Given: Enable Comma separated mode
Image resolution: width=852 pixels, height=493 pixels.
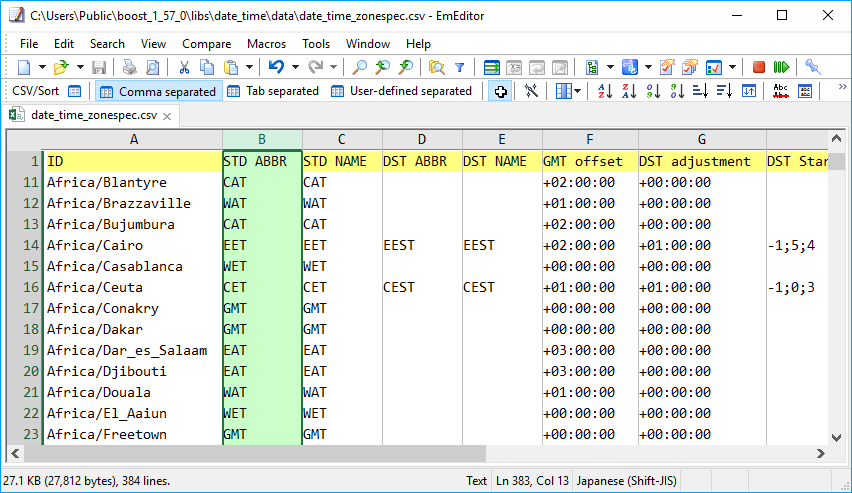Looking at the screenshot, I should 158,91.
